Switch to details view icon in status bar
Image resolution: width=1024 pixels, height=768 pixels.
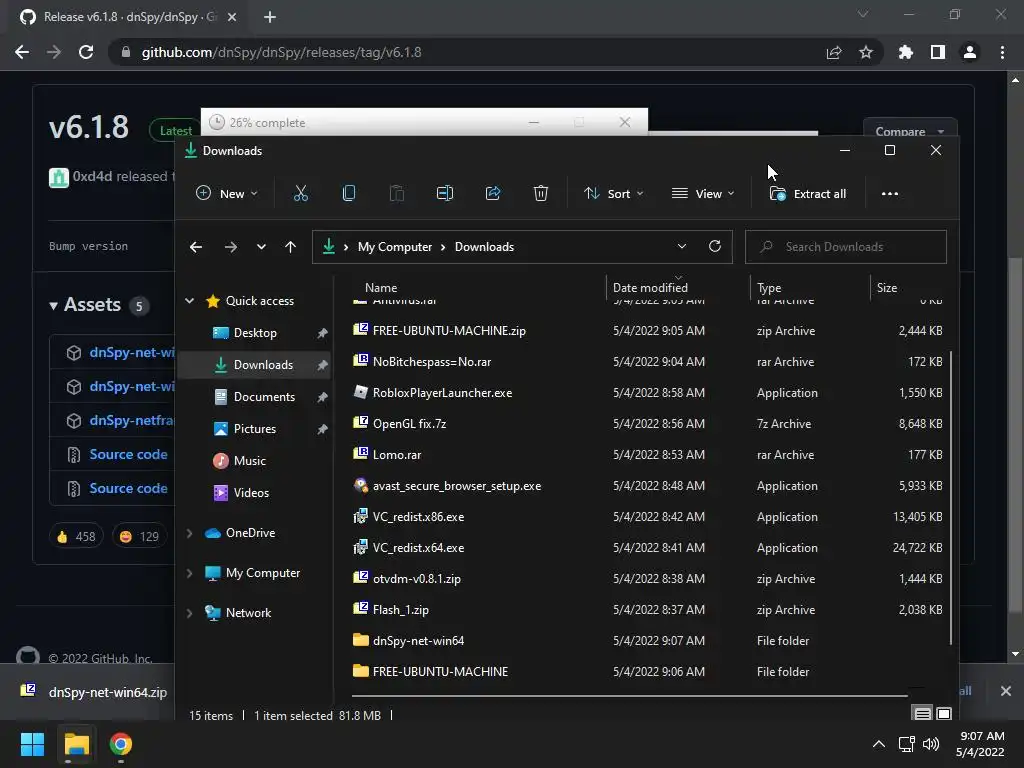coord(922,714)
